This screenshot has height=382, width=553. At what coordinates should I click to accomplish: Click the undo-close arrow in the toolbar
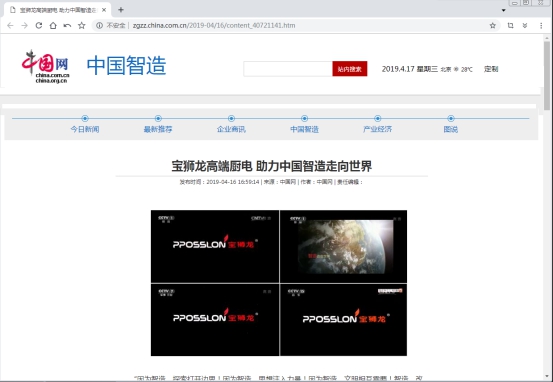67,25
